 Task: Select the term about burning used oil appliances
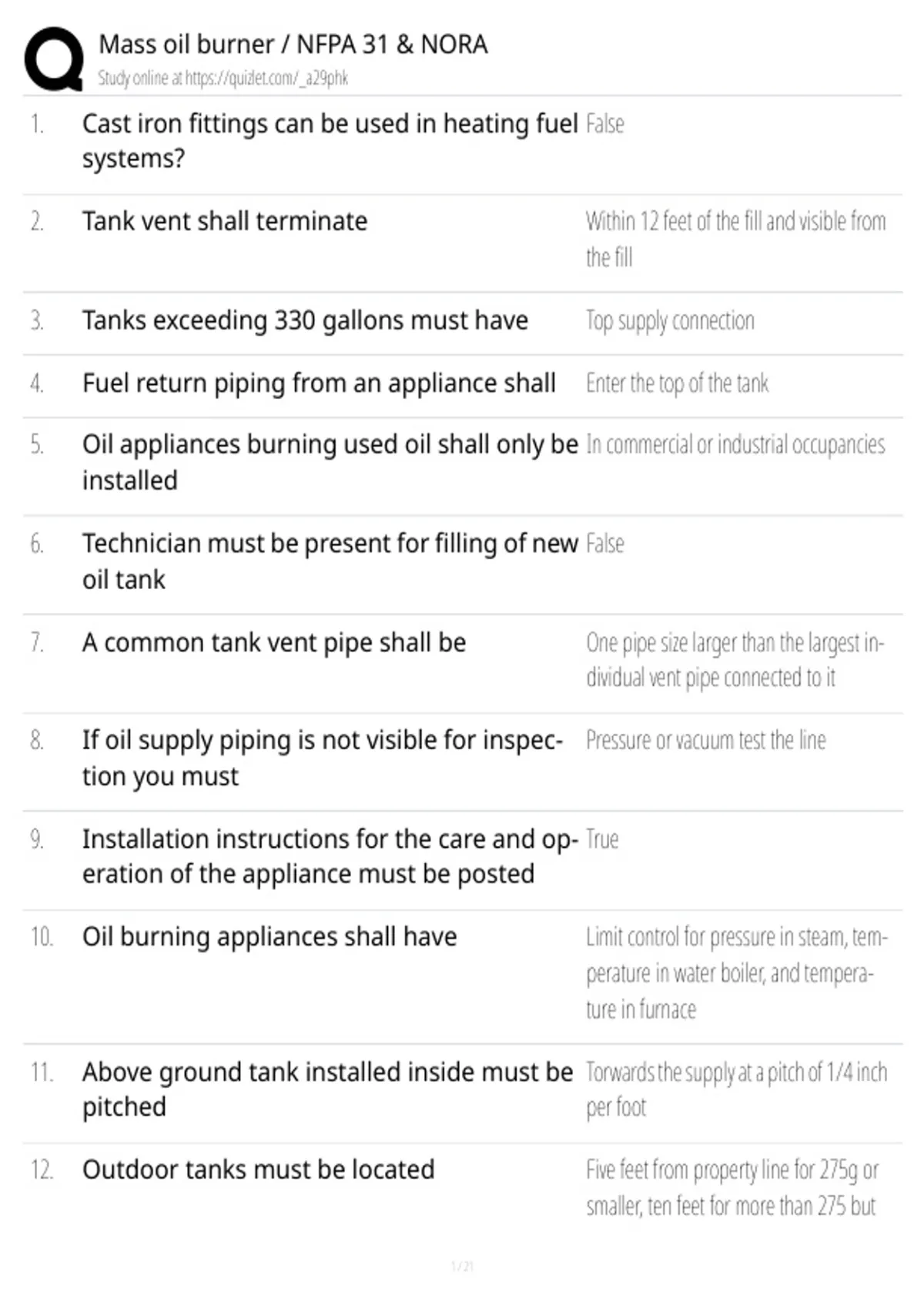(x=330, y=463)
